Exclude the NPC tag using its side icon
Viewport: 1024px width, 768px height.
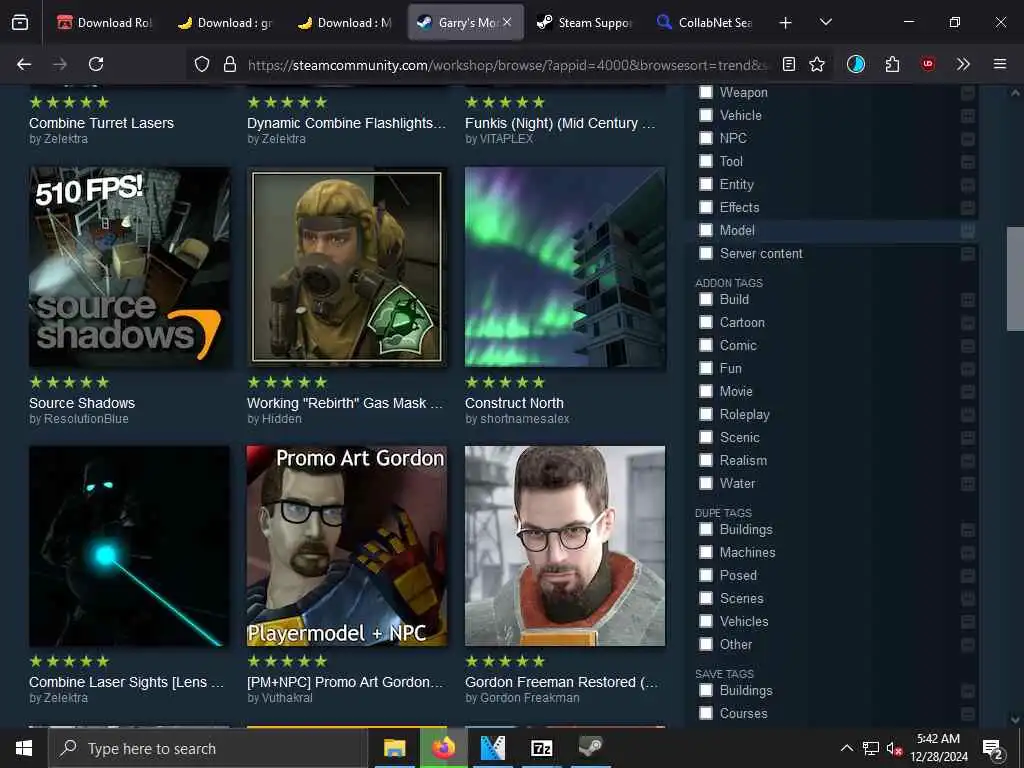click(x=968, y=138)
